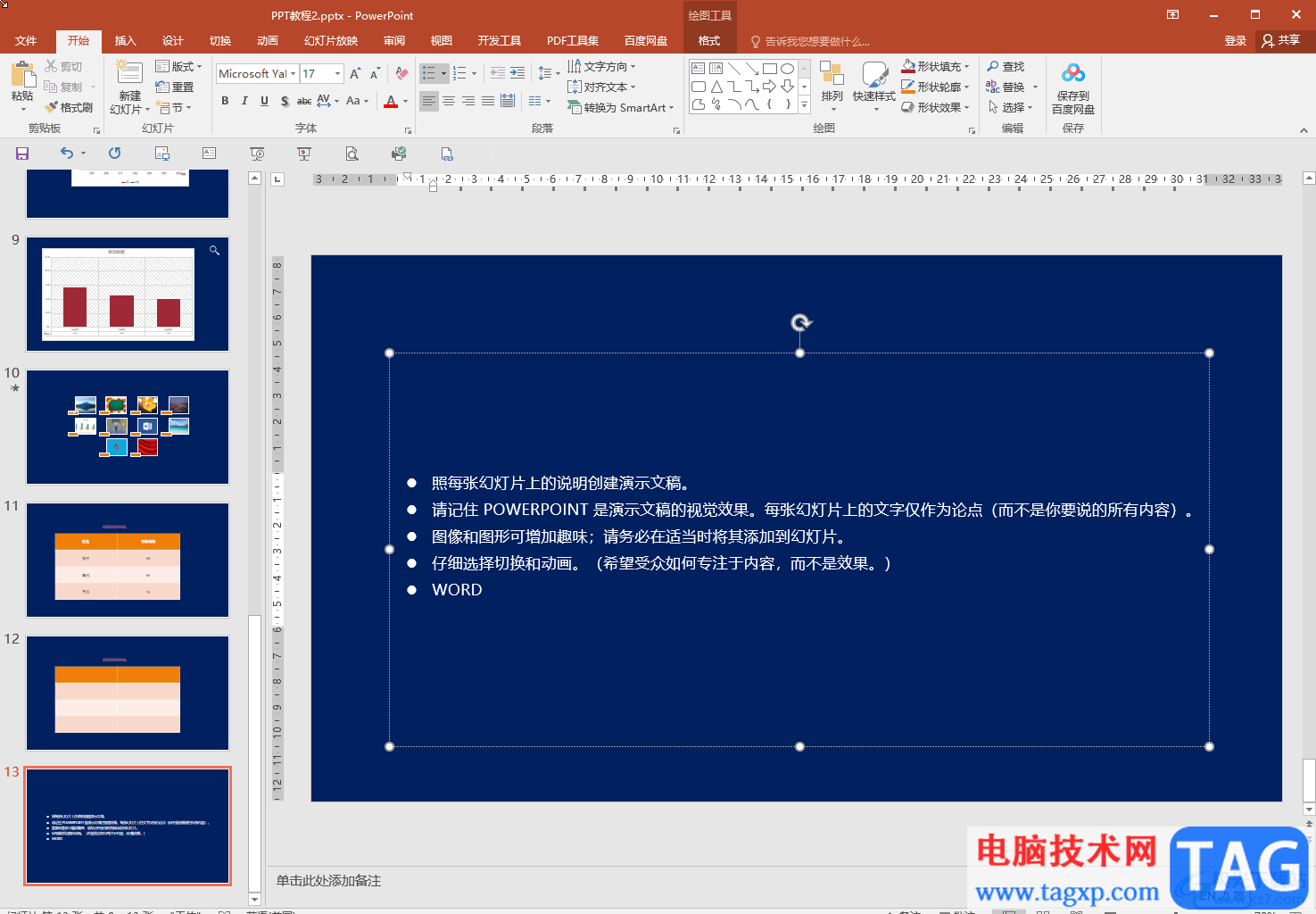Click the Share (共享) button
Viewport: 1316px width, 914px height.
(x=1280, y=40)
